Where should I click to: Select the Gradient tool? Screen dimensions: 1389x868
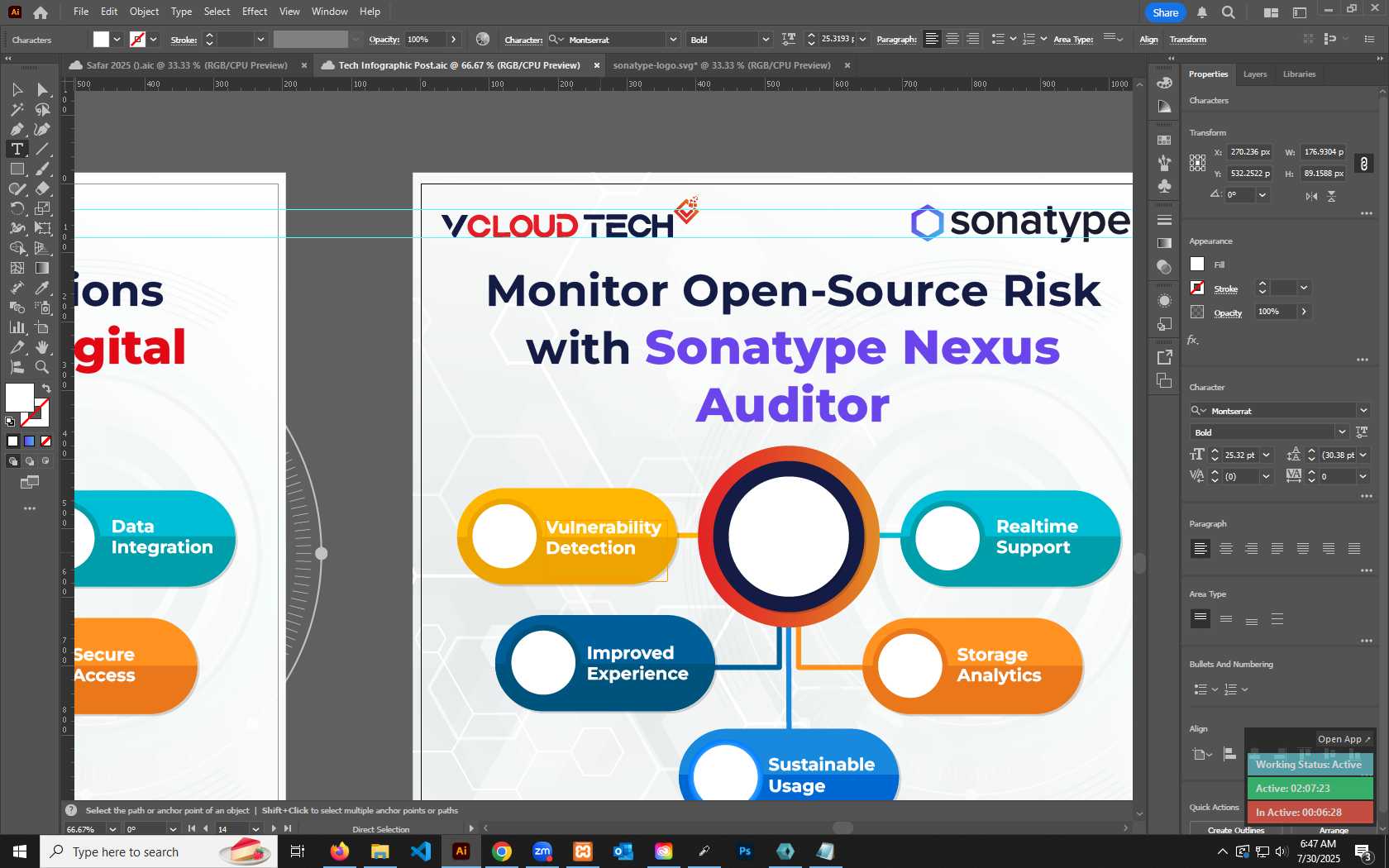(x=42, y=268)
